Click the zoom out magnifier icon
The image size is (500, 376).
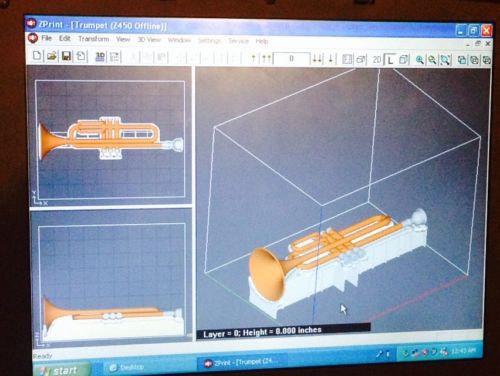(x=432, y=60)
